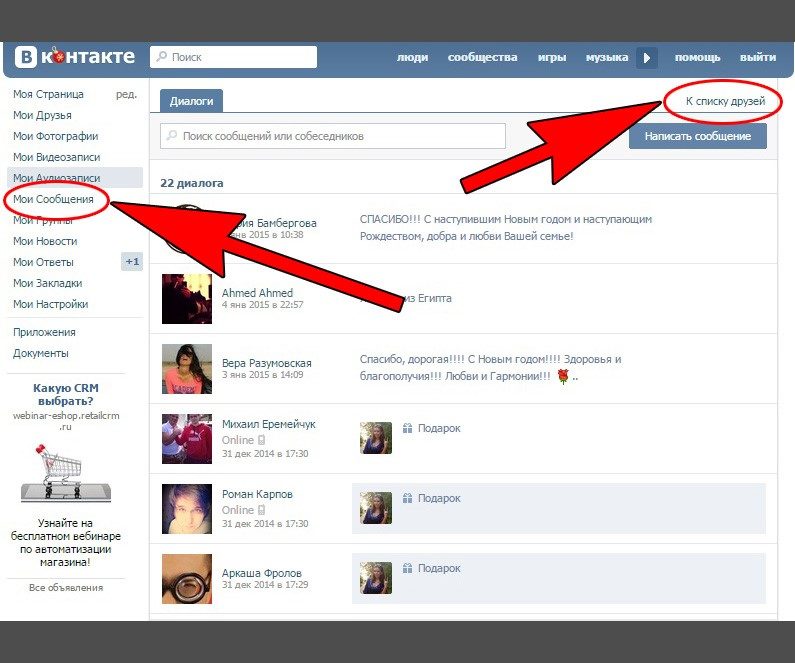Click the shopping cart advertisement image
Screen dimensions: 795x663
pos(65,473)
